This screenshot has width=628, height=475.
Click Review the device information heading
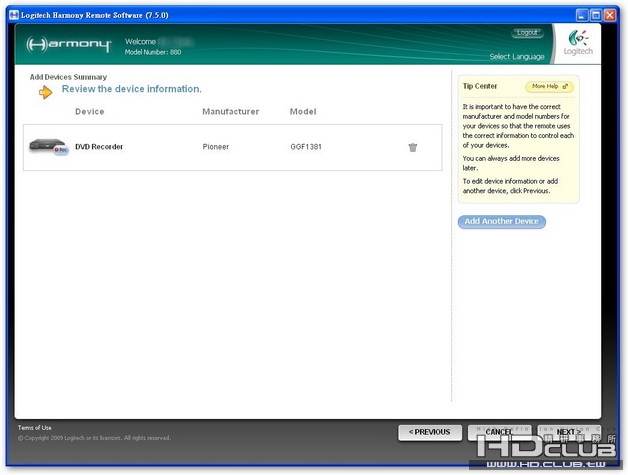coord(131,89)
